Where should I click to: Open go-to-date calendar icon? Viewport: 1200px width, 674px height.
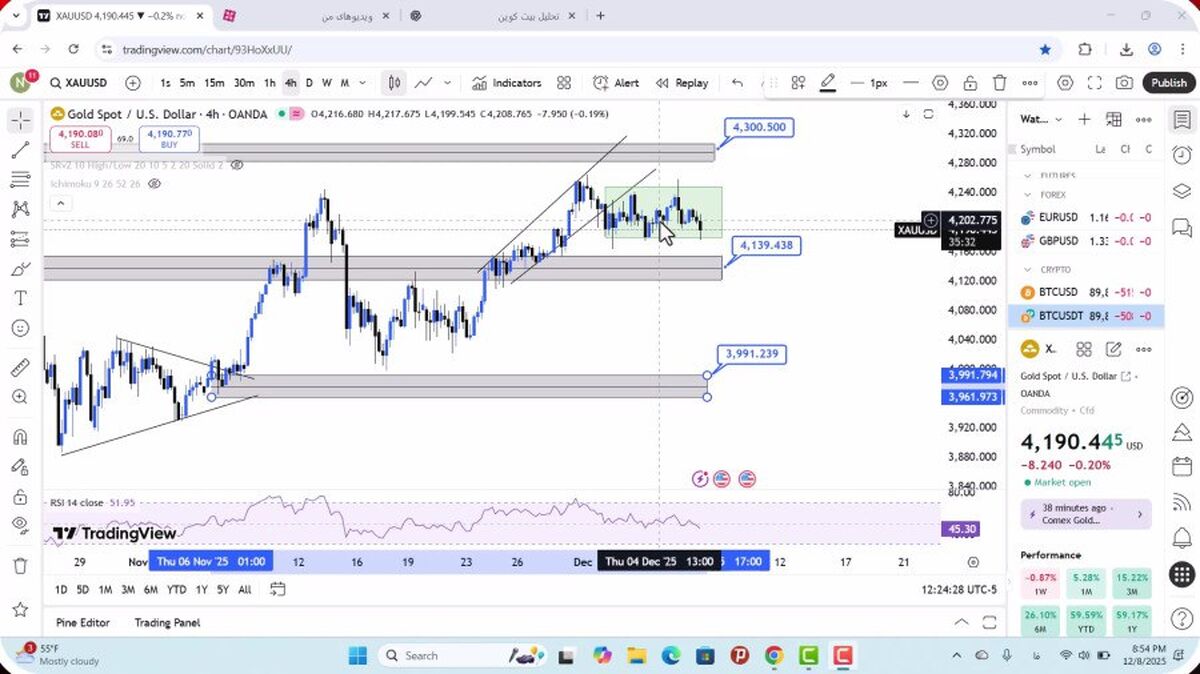click(277, 589)
